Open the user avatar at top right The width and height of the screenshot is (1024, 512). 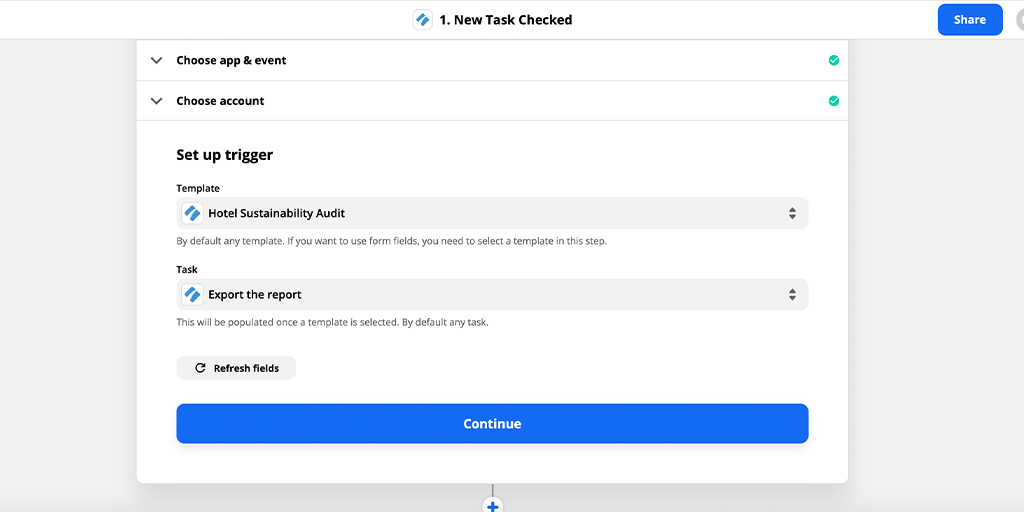point(1017,20)
